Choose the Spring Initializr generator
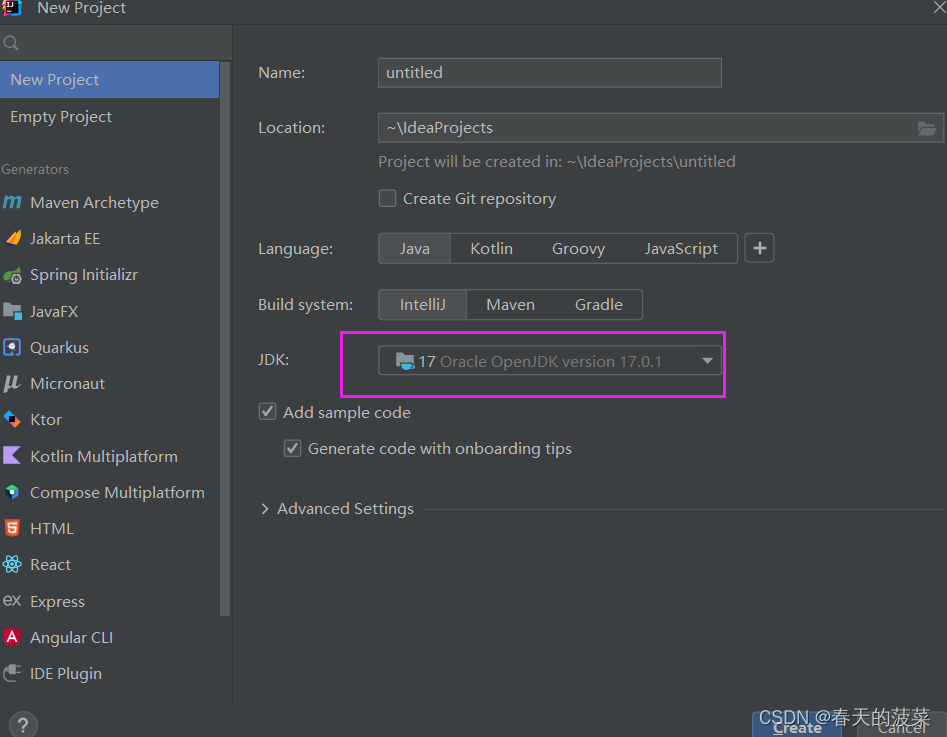Screen dimensions: 947x737 coord(109,275)
